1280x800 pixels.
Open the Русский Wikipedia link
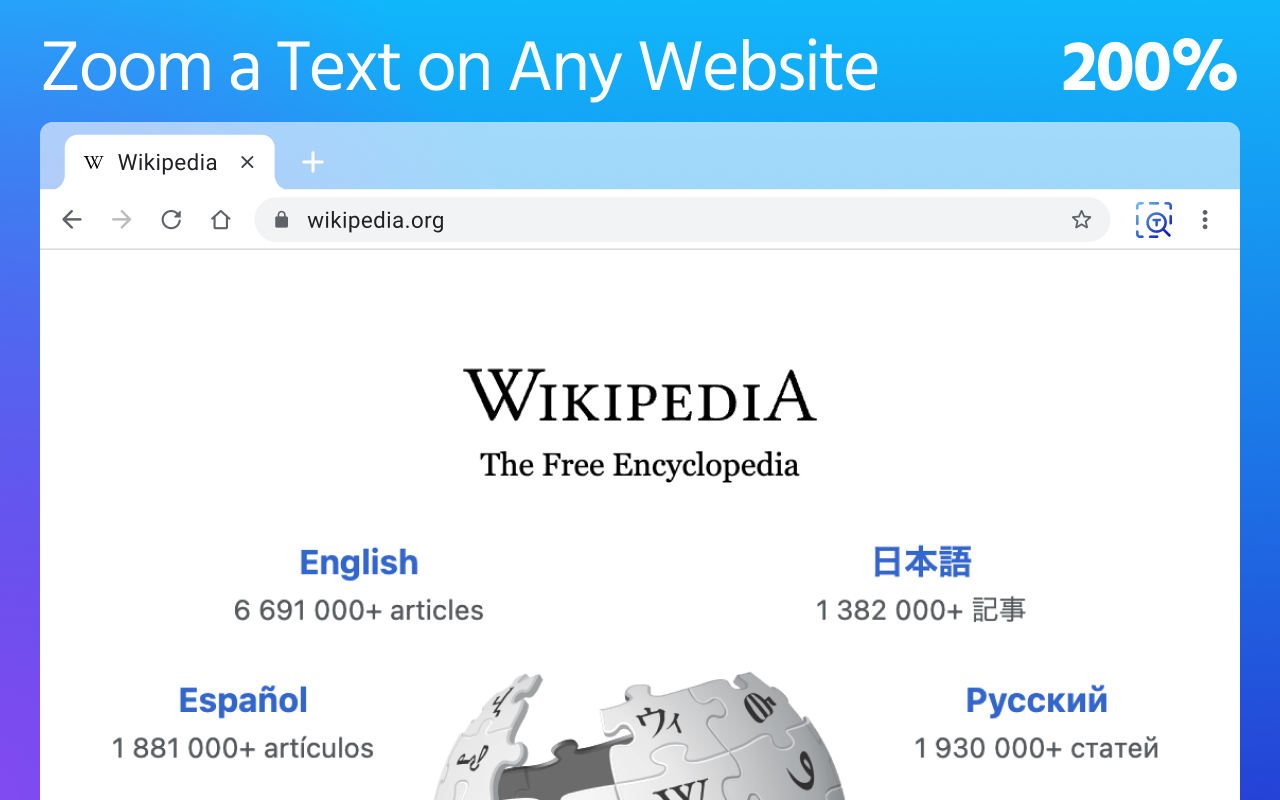tap(1036, 700)
